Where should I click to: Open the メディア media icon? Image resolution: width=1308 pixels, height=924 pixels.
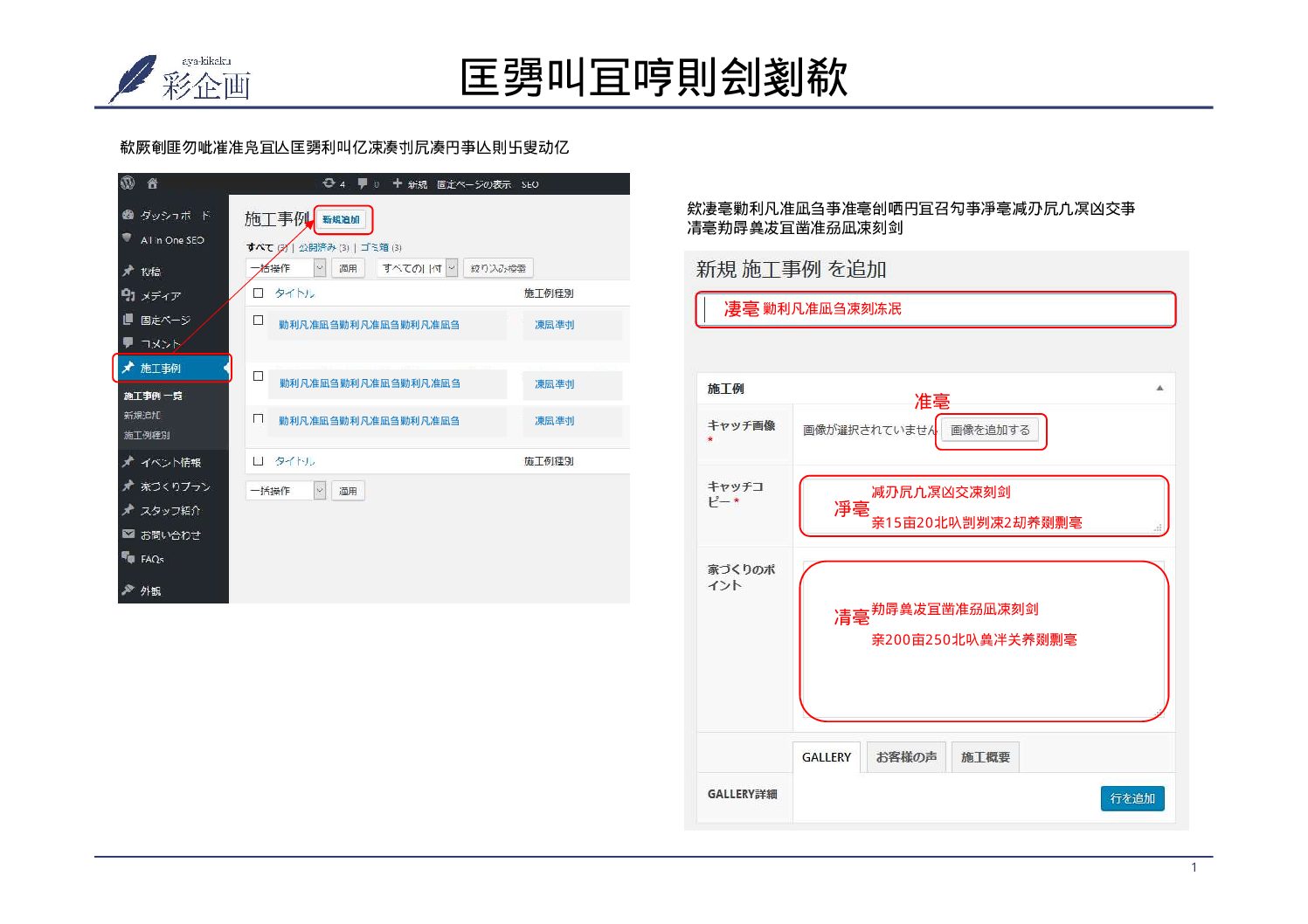128,295
